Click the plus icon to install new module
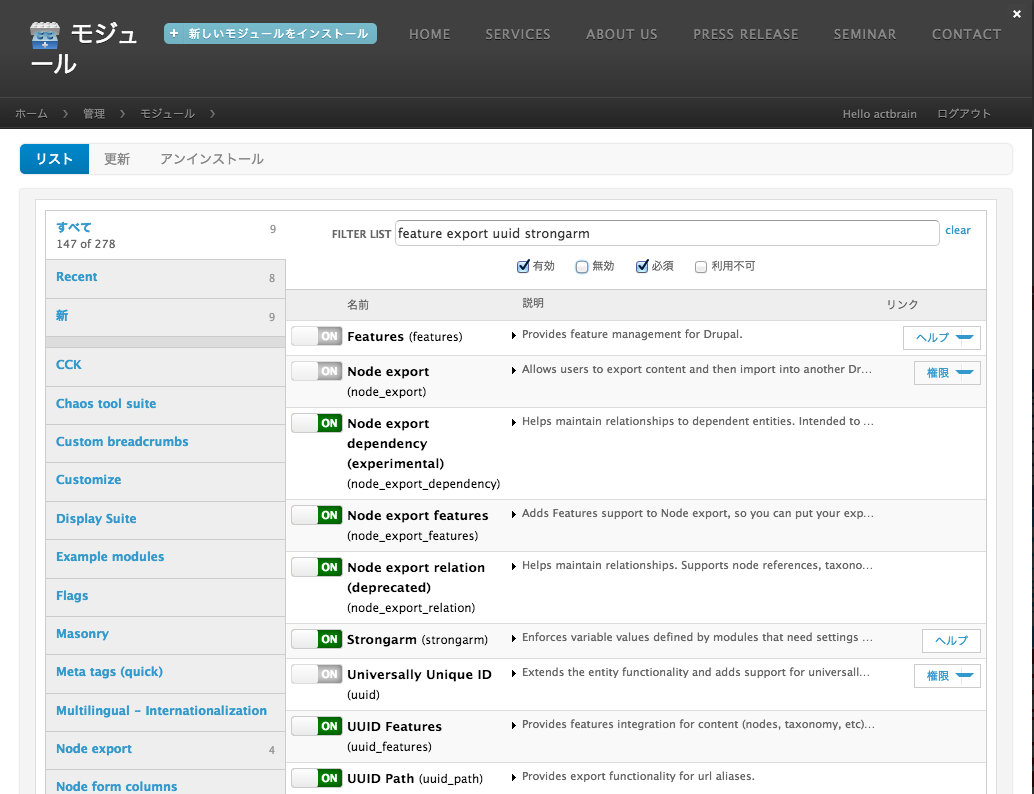Screen dimensions: 1034x794 (x=174, y=33)
